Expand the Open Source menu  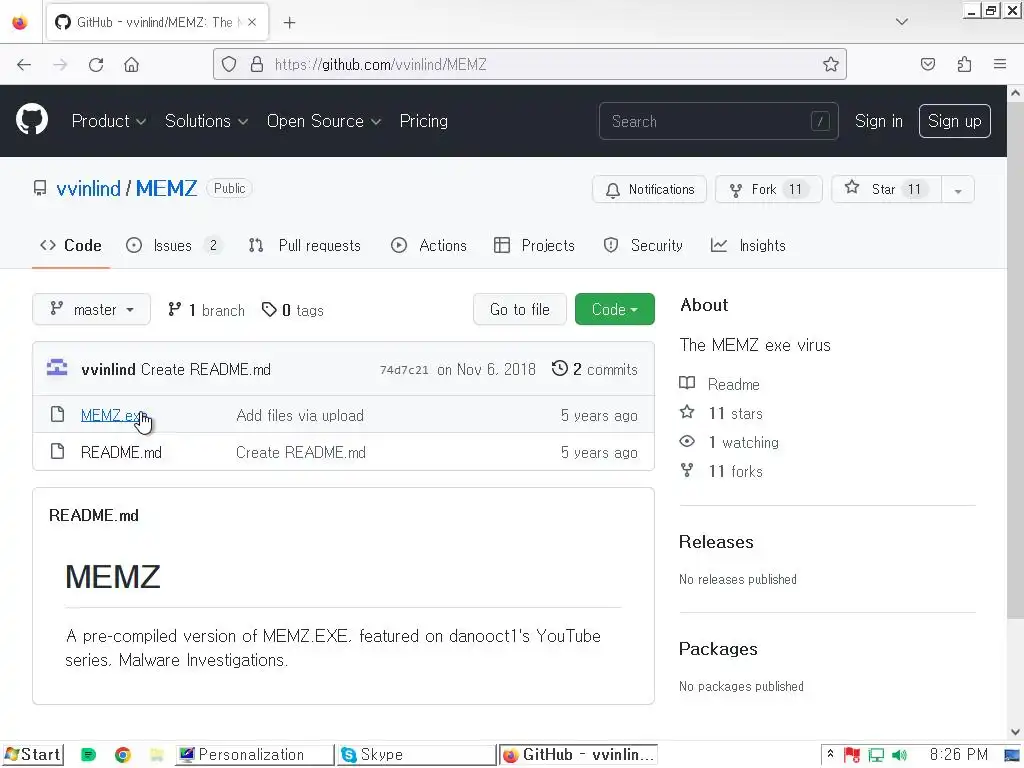(324, 121)
